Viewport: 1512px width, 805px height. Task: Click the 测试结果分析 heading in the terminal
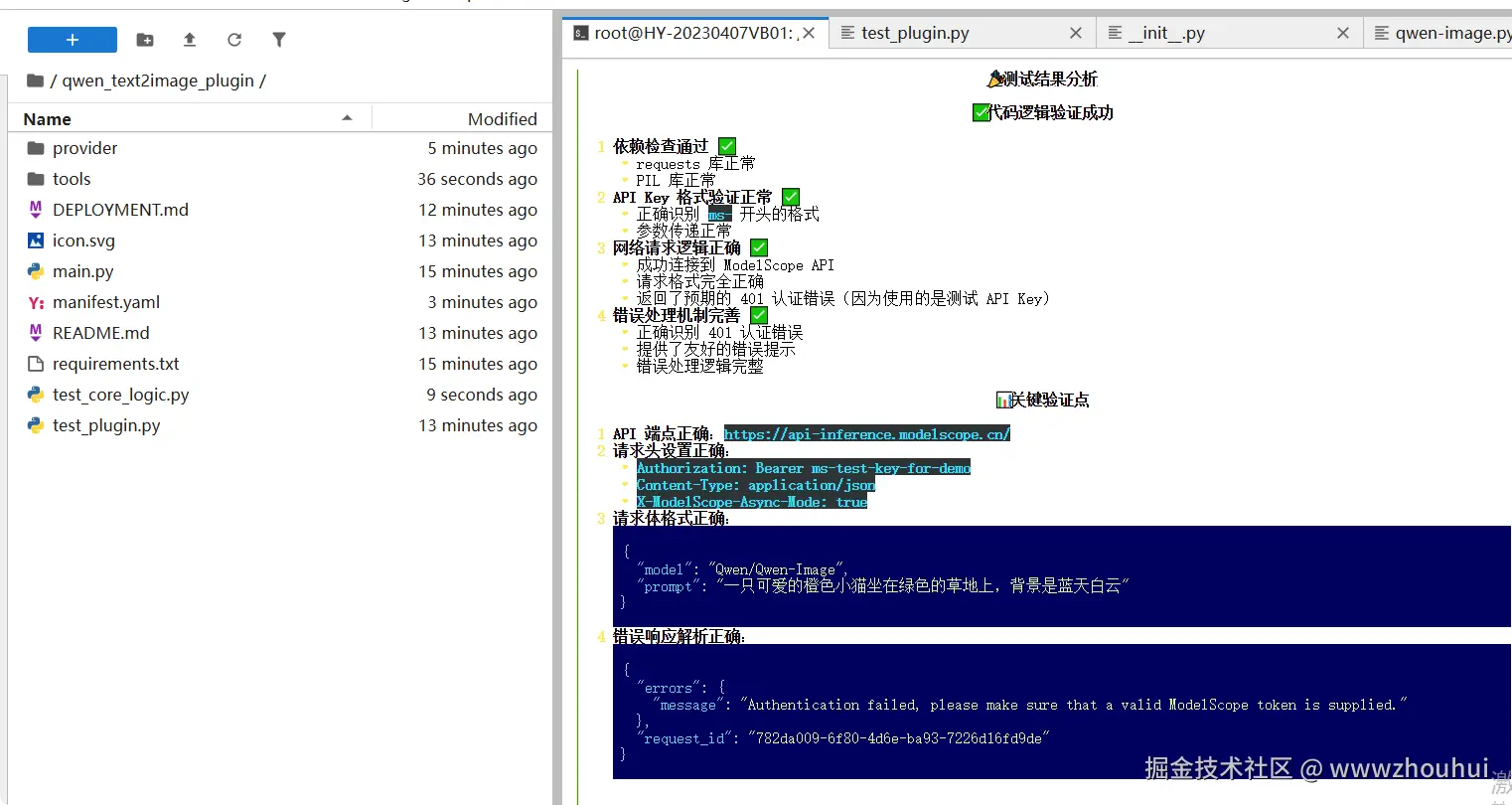(x=1050, y=79)
